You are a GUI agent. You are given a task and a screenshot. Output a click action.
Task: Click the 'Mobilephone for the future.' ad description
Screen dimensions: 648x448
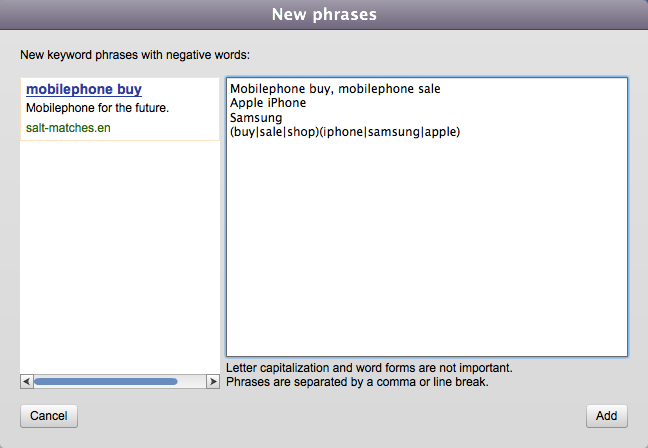[x=98, y=108]
